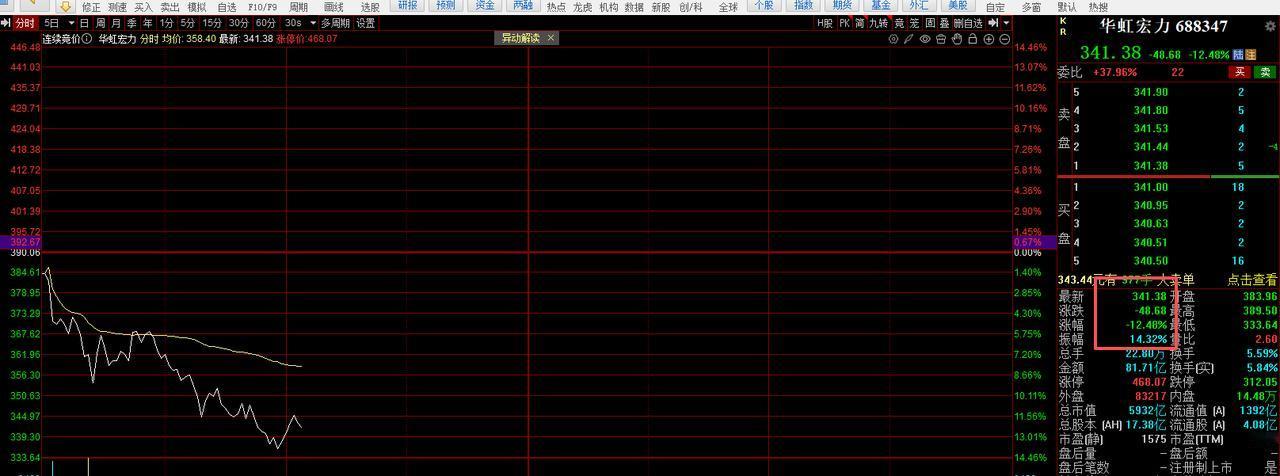Click the 期货 futures button
The height and width of the screenshot is (476, 1280).
[842, 6]
